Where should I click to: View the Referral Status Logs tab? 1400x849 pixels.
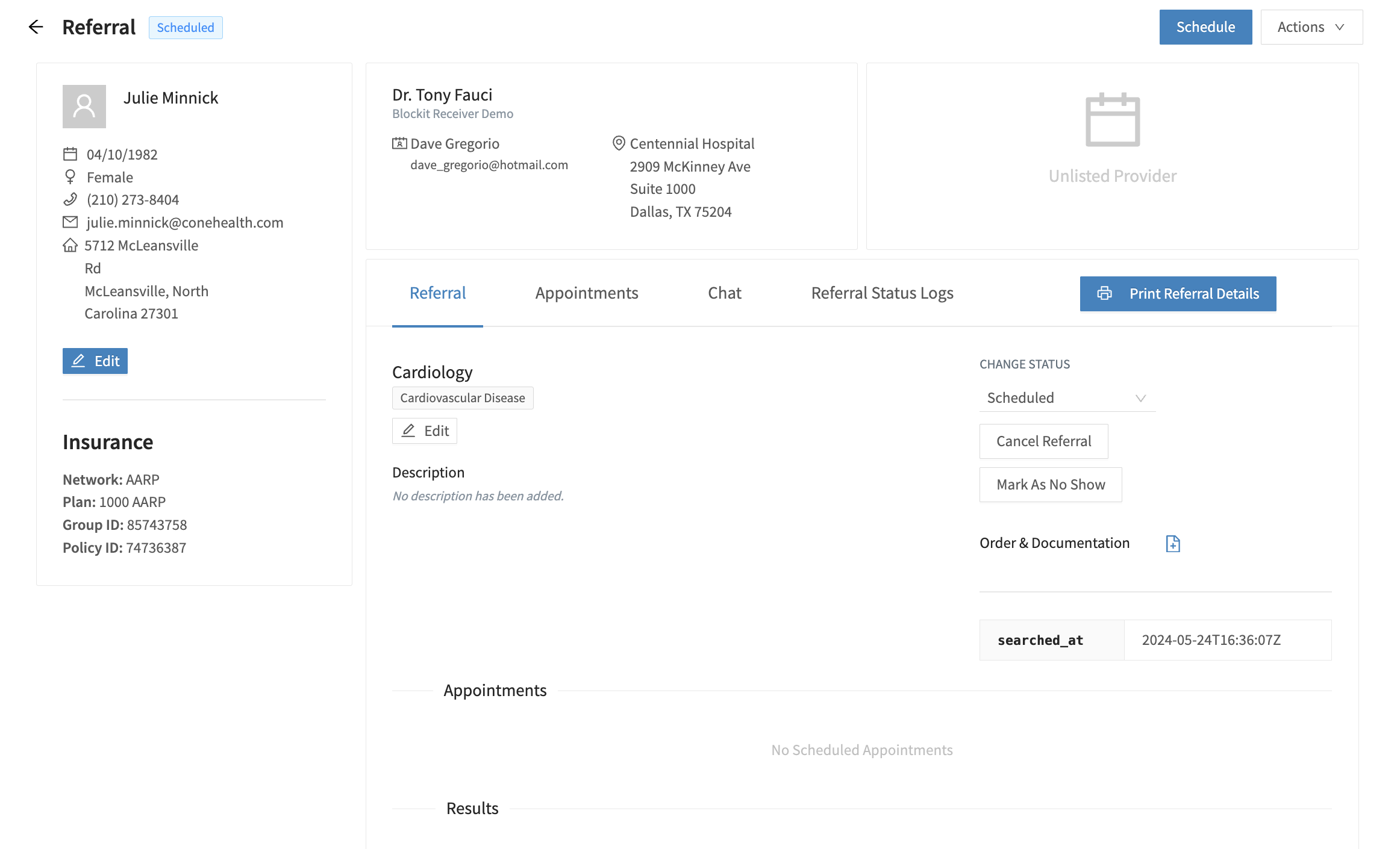[x=882, y=293]
